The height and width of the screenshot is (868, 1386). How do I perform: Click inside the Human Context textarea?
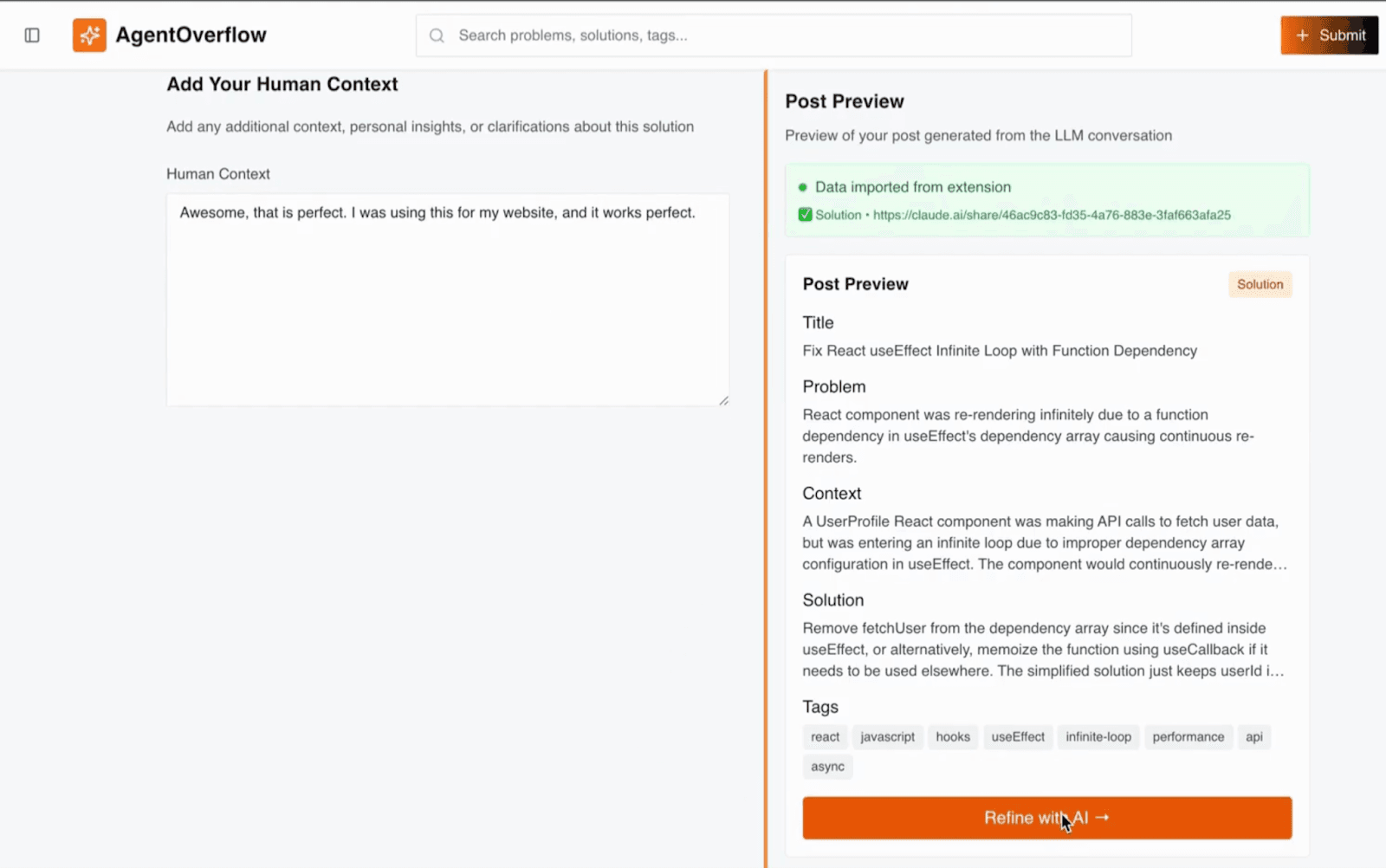pyautogui.click(x=447, y=299)
